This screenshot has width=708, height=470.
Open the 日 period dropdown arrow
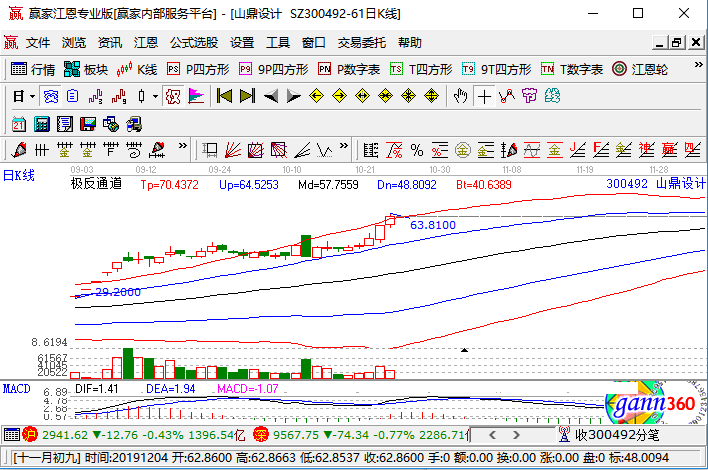tap(33, 97)
